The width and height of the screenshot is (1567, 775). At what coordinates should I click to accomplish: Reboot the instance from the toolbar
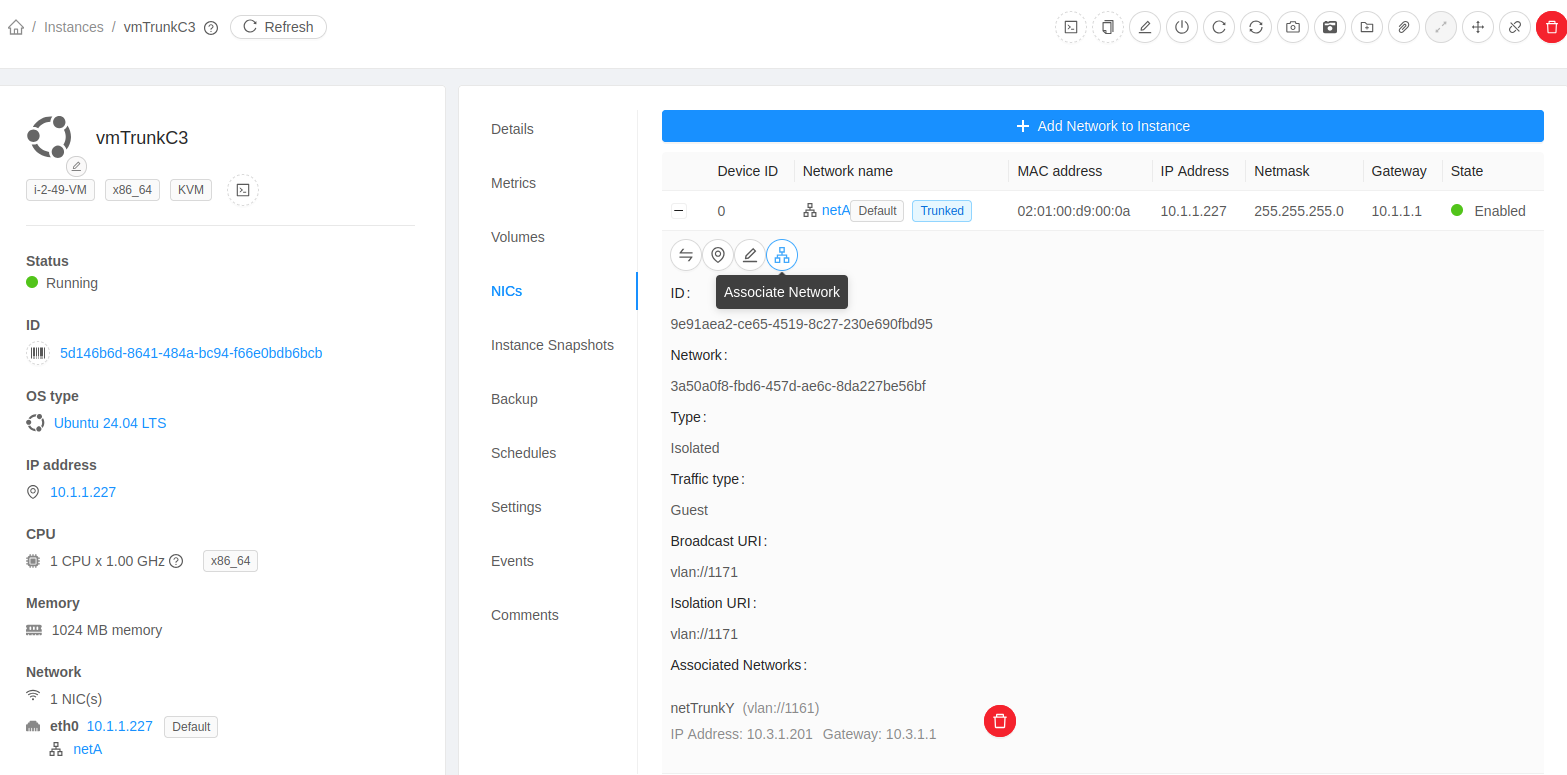click(x=1219, y=27)
